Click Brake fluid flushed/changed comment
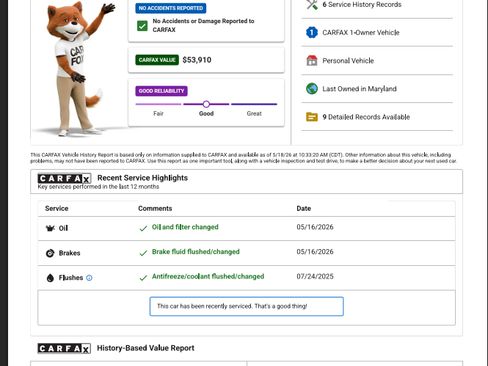The height and width of the screenshot is (366, 488). click(x=196, y=252)
